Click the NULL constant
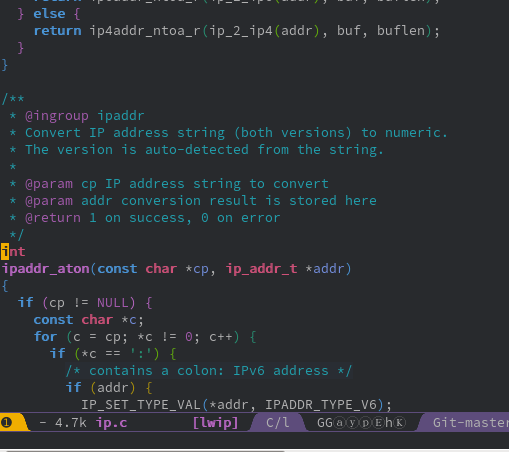 click(113, 303)
